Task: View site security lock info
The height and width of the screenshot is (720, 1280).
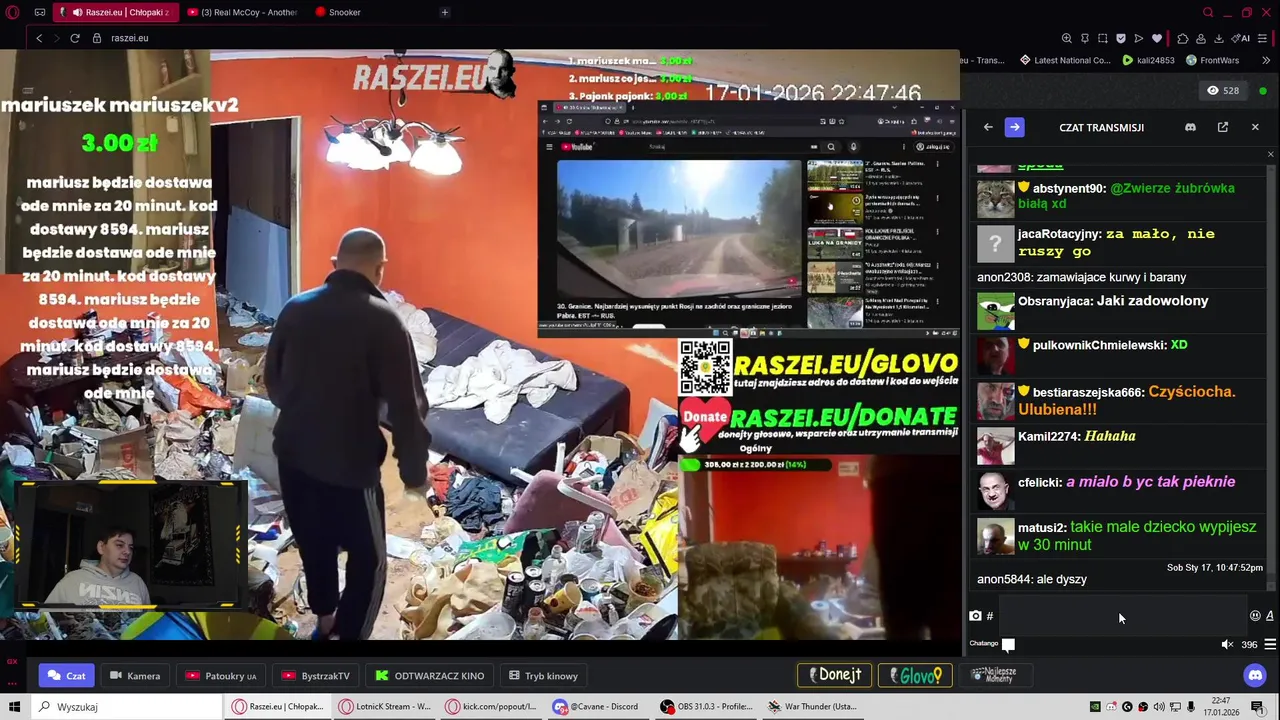Action: pyautogui.click(x=97, y=38)
